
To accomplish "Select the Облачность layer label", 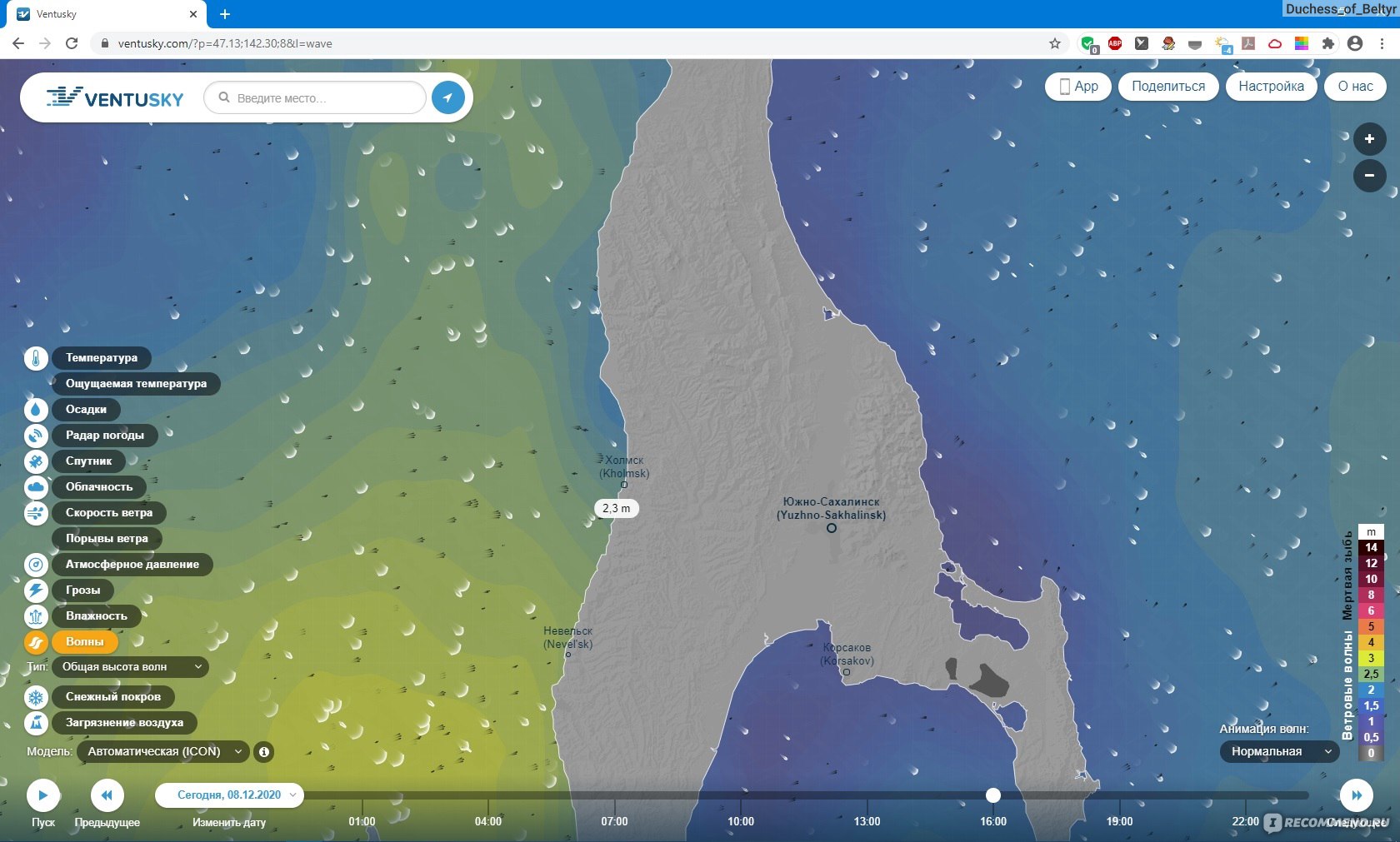I will point(99,487).
